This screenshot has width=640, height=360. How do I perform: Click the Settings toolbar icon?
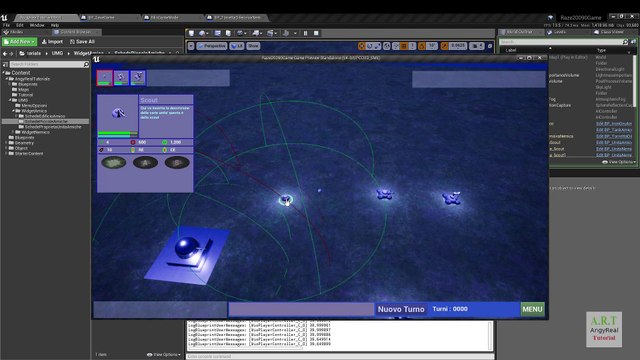coord(240,33)
